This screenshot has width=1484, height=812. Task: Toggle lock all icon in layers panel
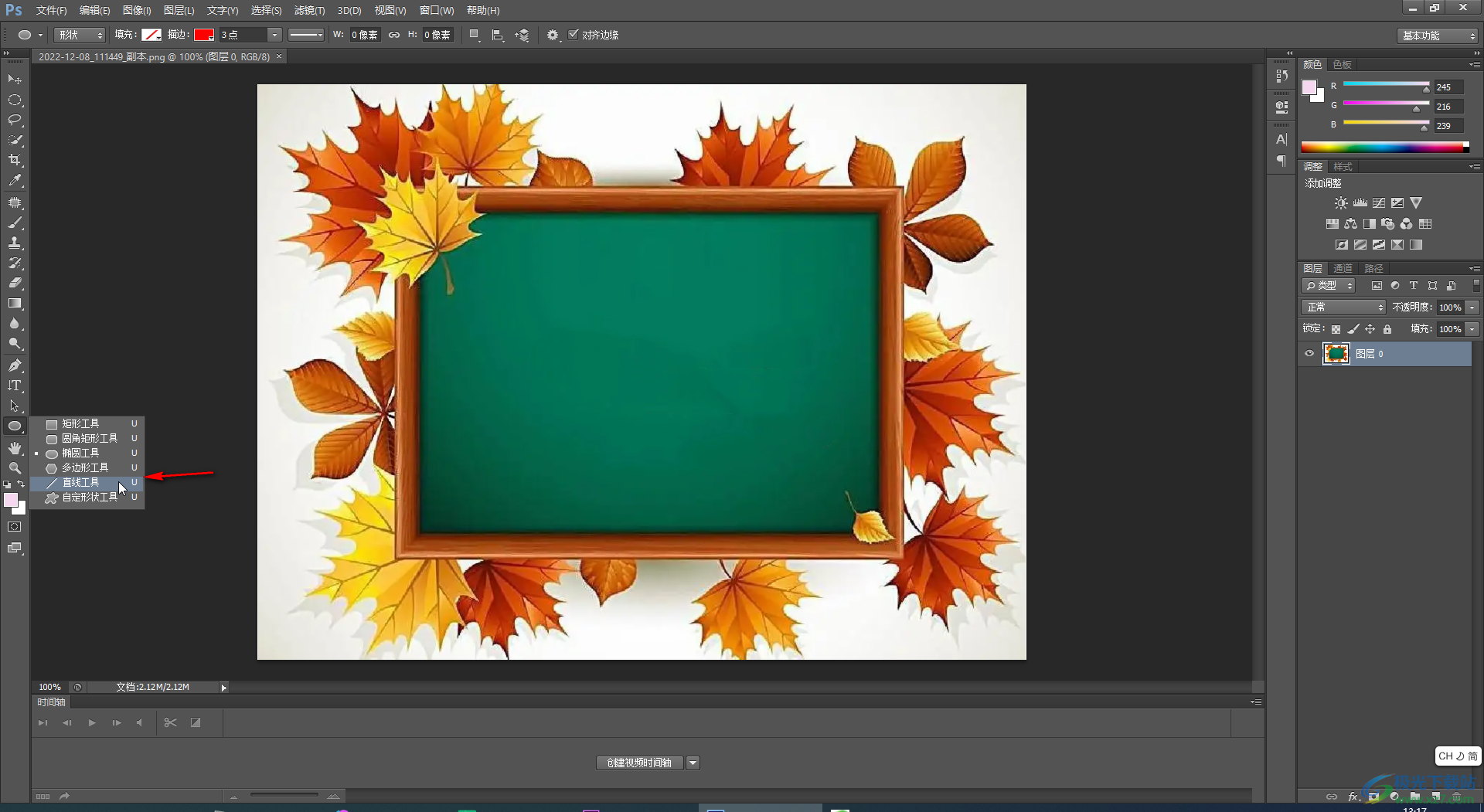click(1387, 329)
